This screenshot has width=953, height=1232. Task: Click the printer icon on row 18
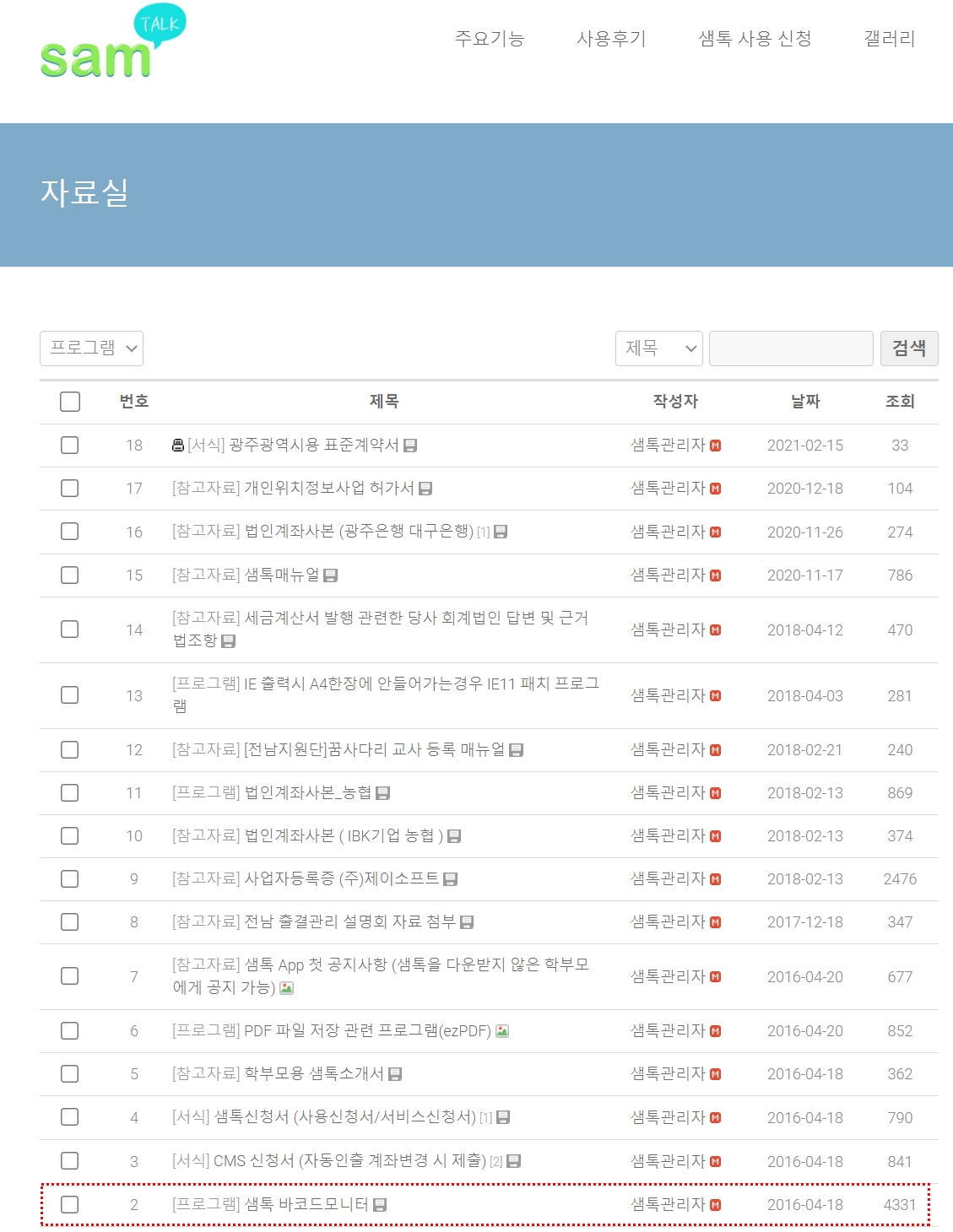pyautogui.click(x=178, y=445)
